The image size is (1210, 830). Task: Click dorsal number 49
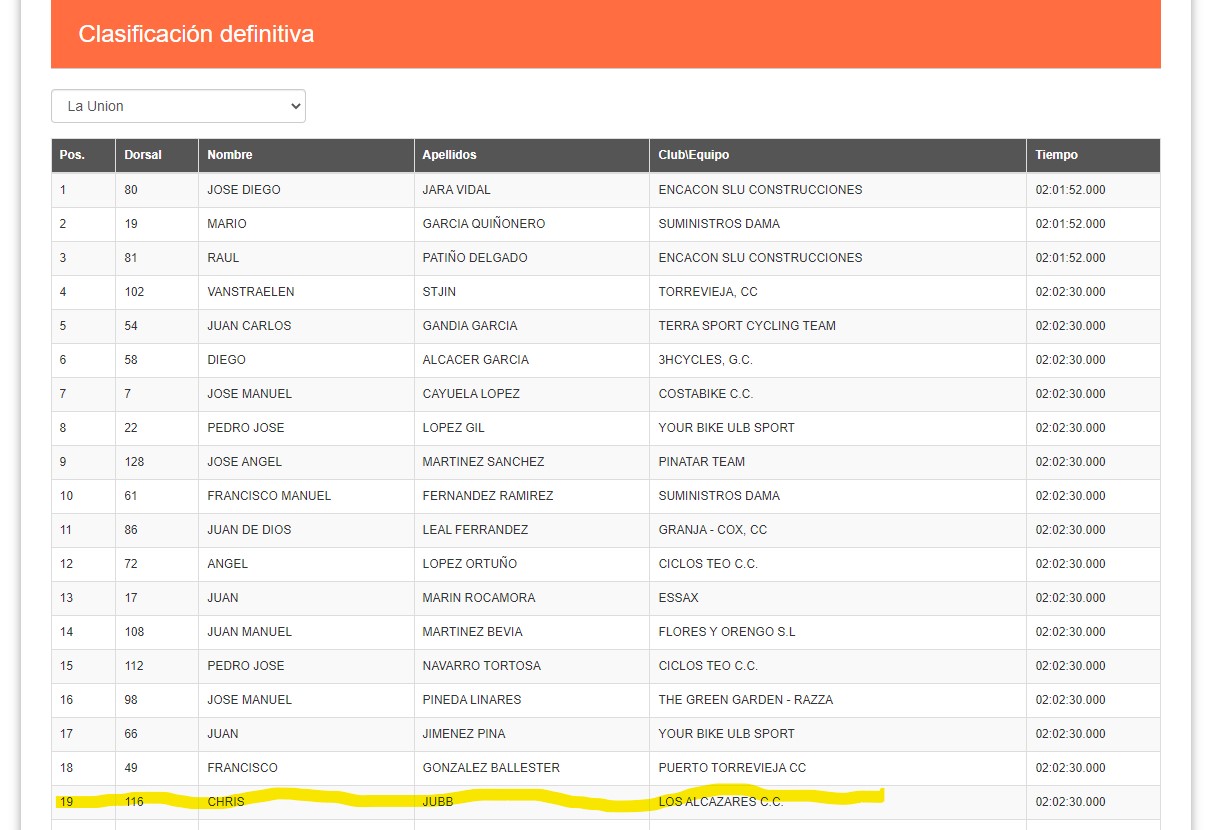click(x=131, y=768)
